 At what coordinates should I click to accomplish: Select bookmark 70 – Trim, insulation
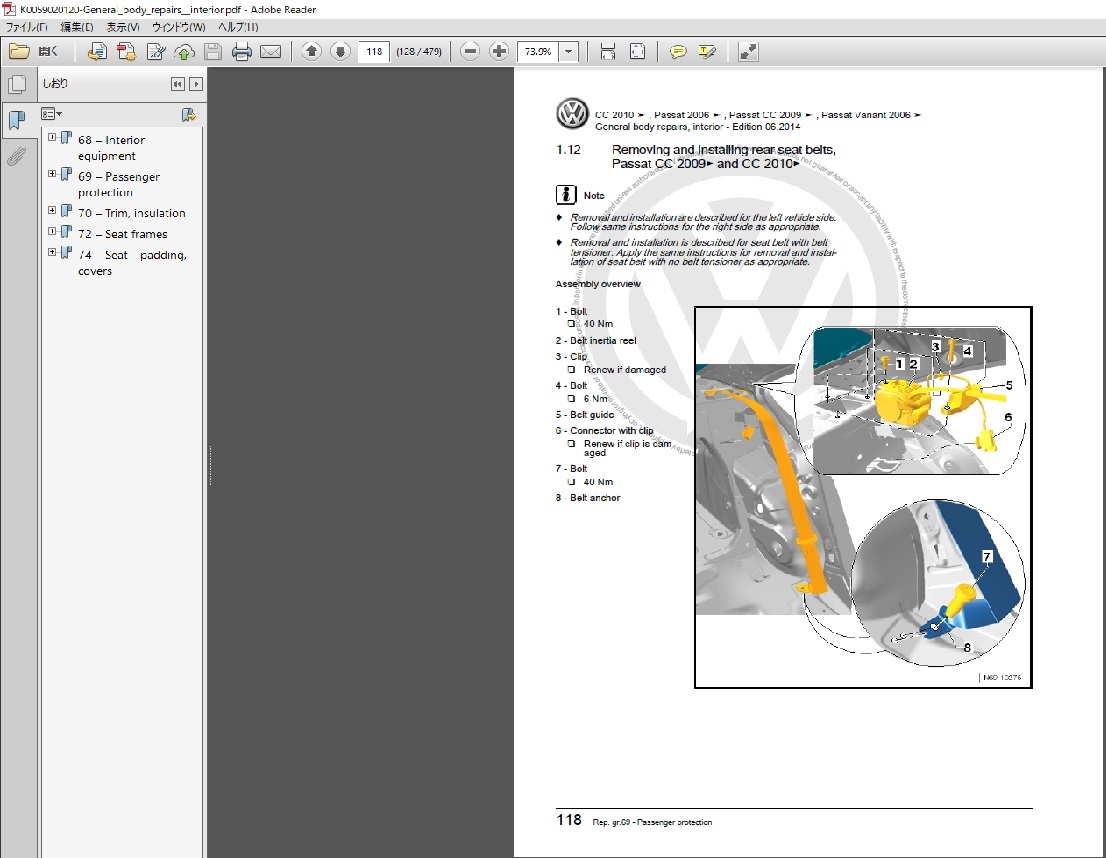pos(132,213)
